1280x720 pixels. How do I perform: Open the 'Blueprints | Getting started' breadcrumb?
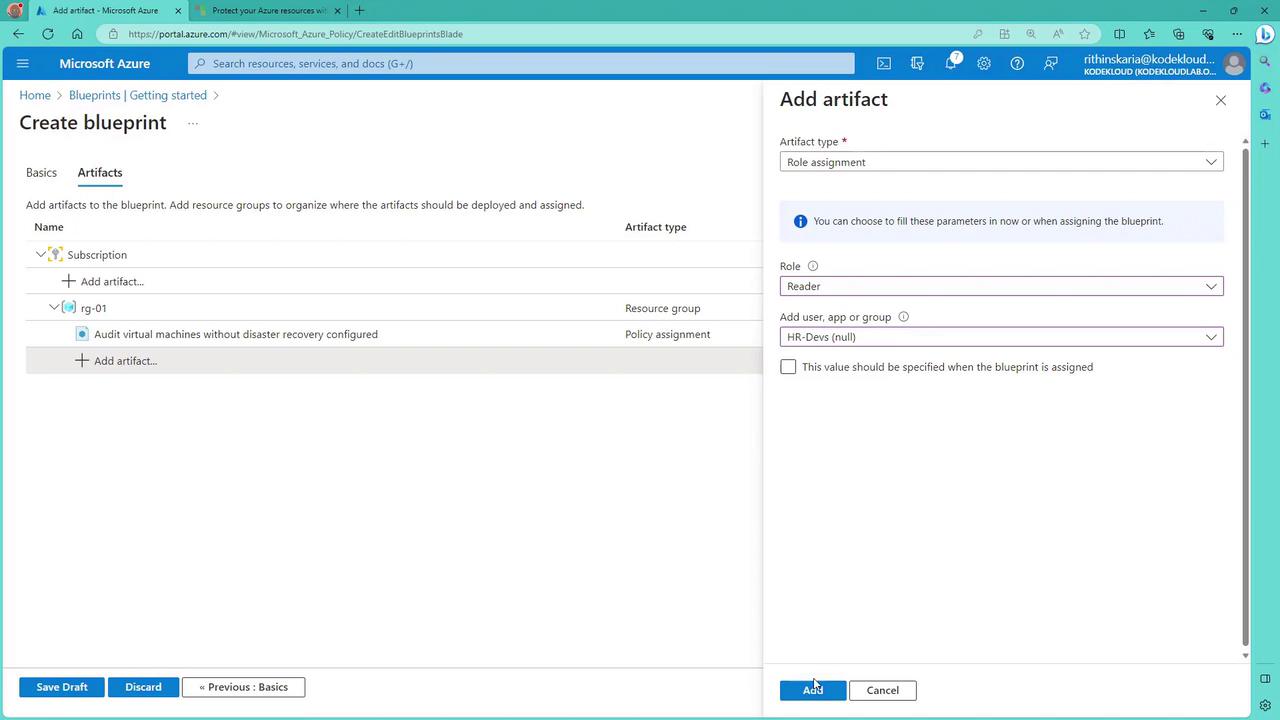point(138,95)
